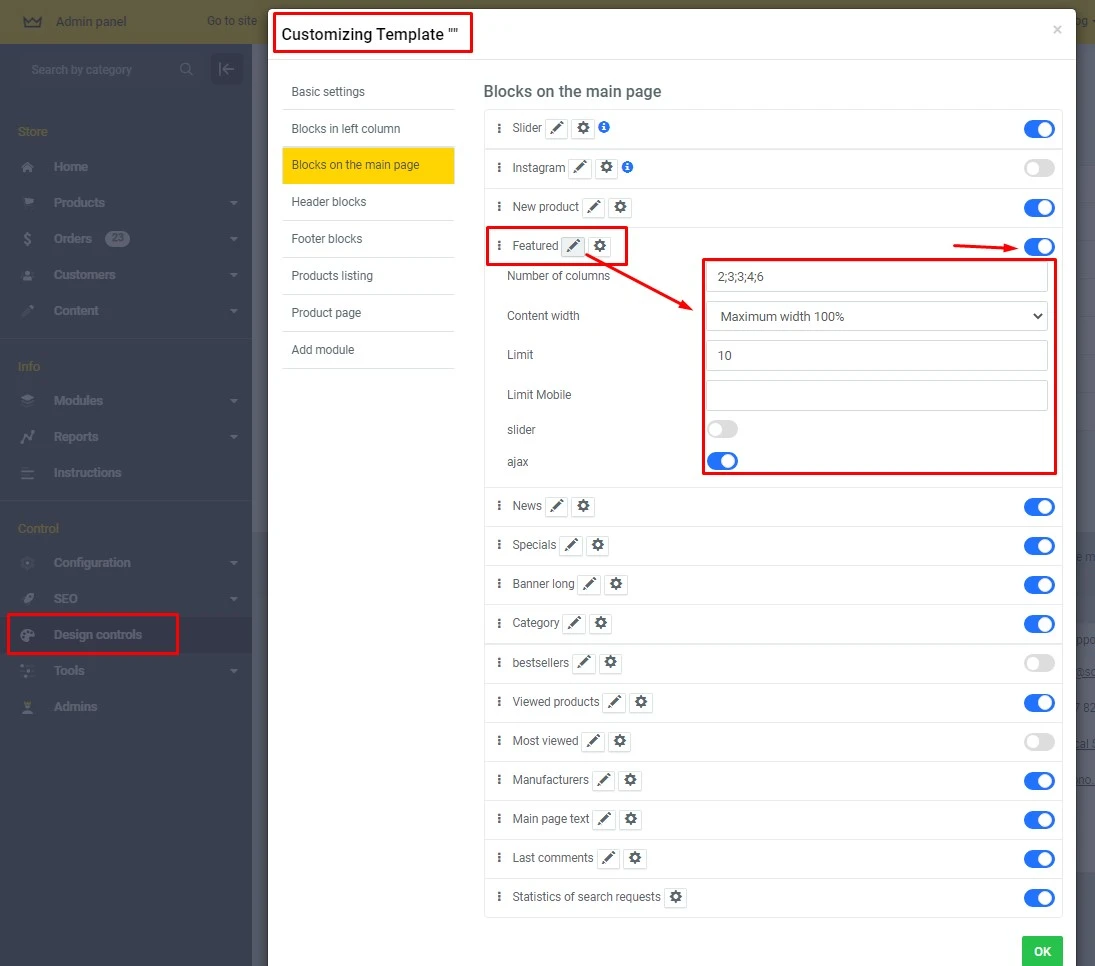The height and width of the screenshot is (966, 1095).
Task: Open the Product page settings tab
Action: pyautogui.click(x=326, y=313)
